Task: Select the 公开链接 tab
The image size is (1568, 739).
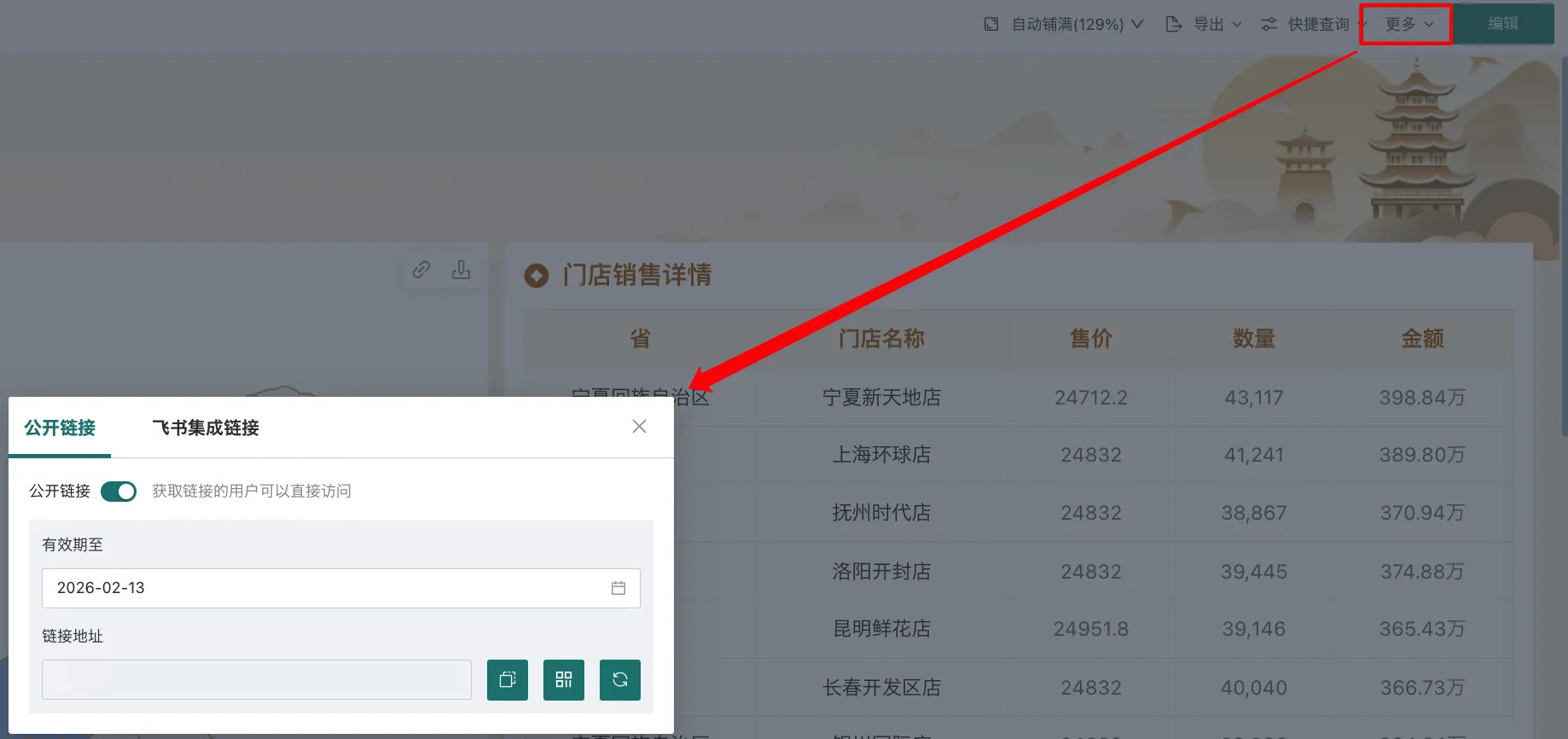Action: tap(60, 428)
